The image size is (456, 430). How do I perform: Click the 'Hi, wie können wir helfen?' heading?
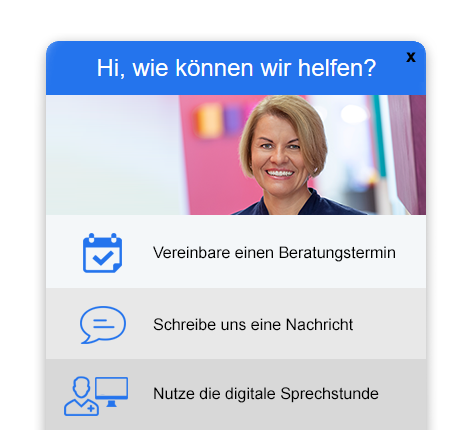pos(236,68)
